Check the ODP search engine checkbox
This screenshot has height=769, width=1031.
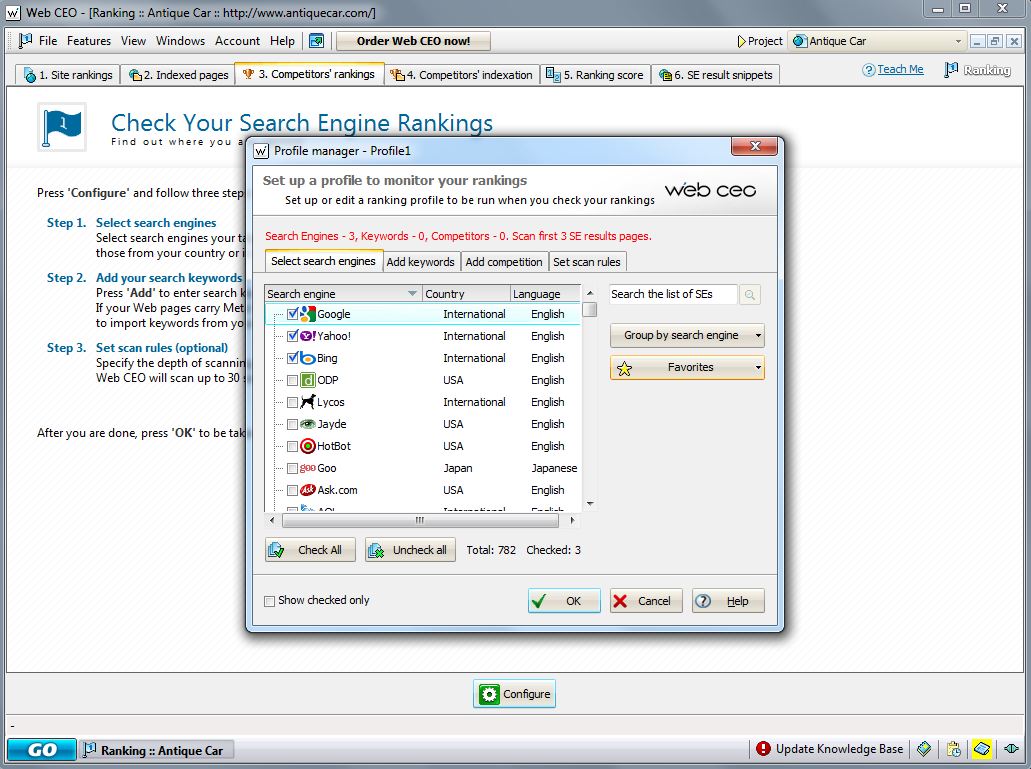[293, 380]
